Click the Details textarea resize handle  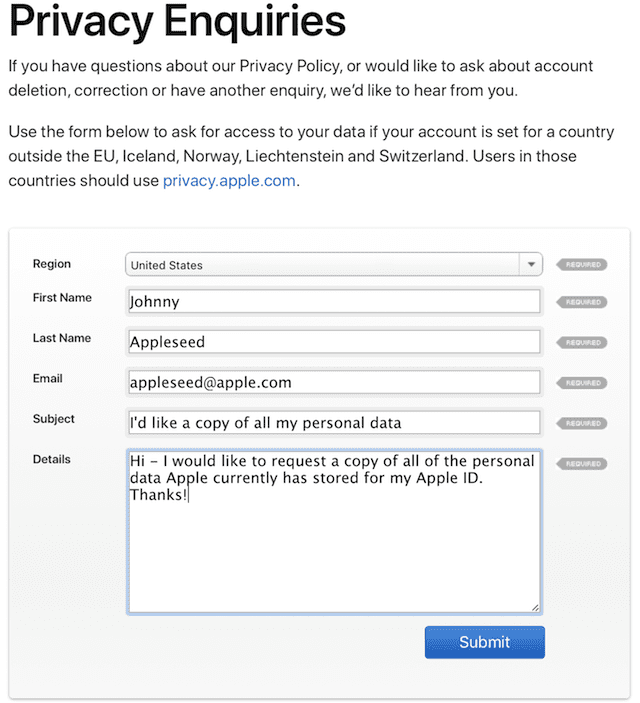535,607
